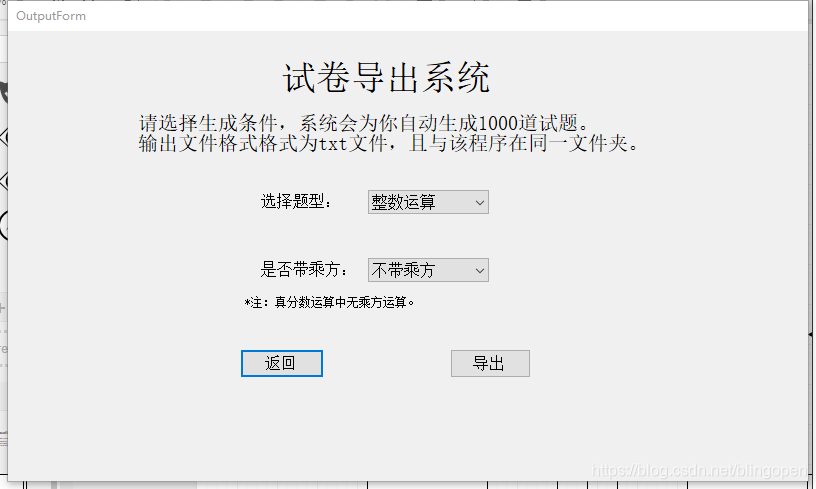Open the 选择题型 combo box showing 整数运算
Screen dimensions: 816x489
click(x=428, y=202)
